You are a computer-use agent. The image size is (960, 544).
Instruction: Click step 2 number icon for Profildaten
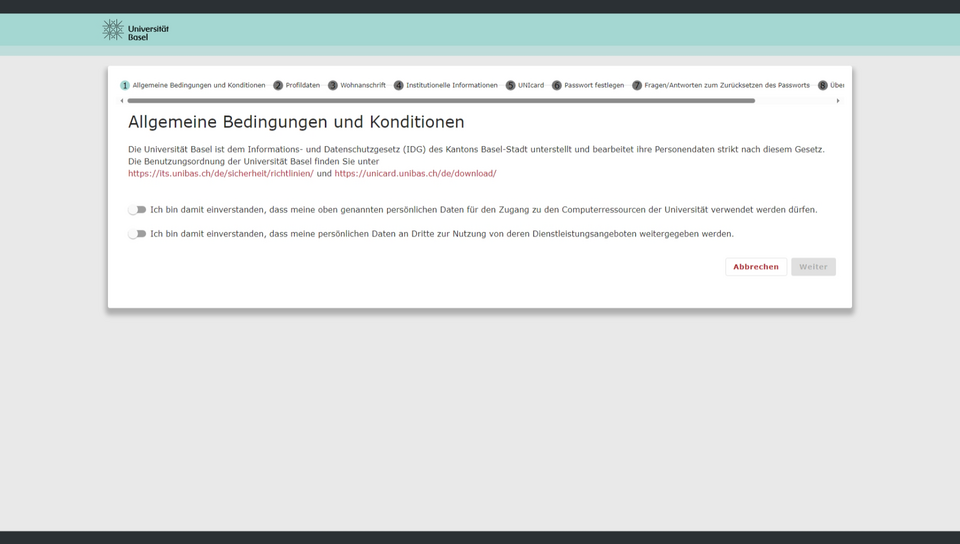(x=278, y=86)
